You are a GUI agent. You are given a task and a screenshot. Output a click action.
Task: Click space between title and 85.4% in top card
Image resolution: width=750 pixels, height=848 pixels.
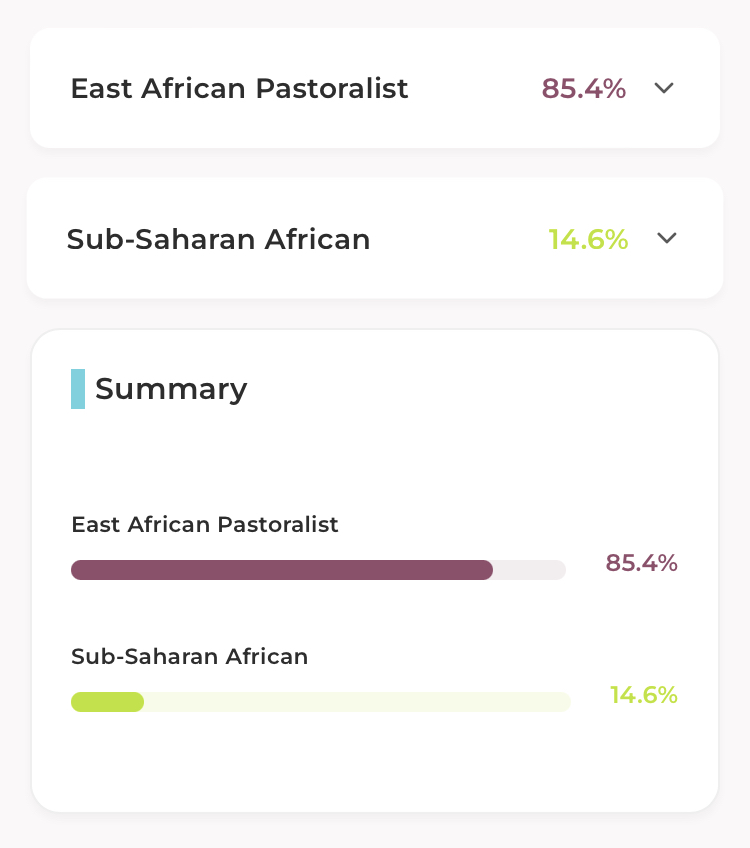(x=475, y=88)
